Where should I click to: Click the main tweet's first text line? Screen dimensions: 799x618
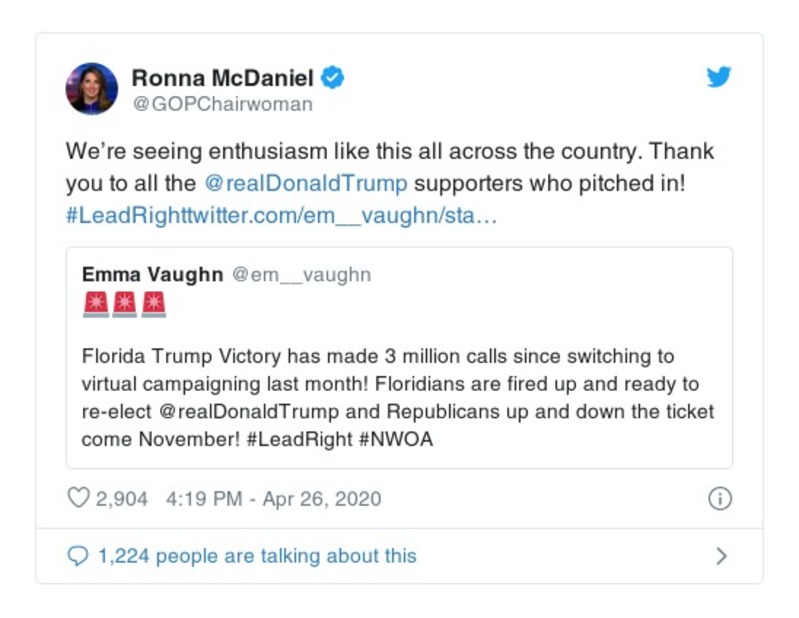coord(390,153)
